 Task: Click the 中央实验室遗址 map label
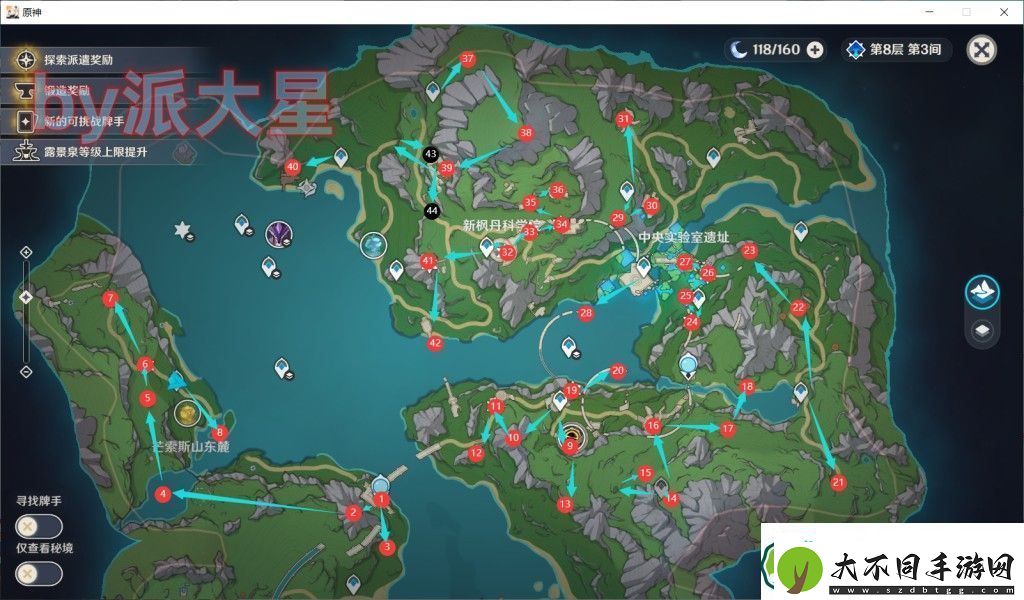pyautogui.click(x=684, y=237)
